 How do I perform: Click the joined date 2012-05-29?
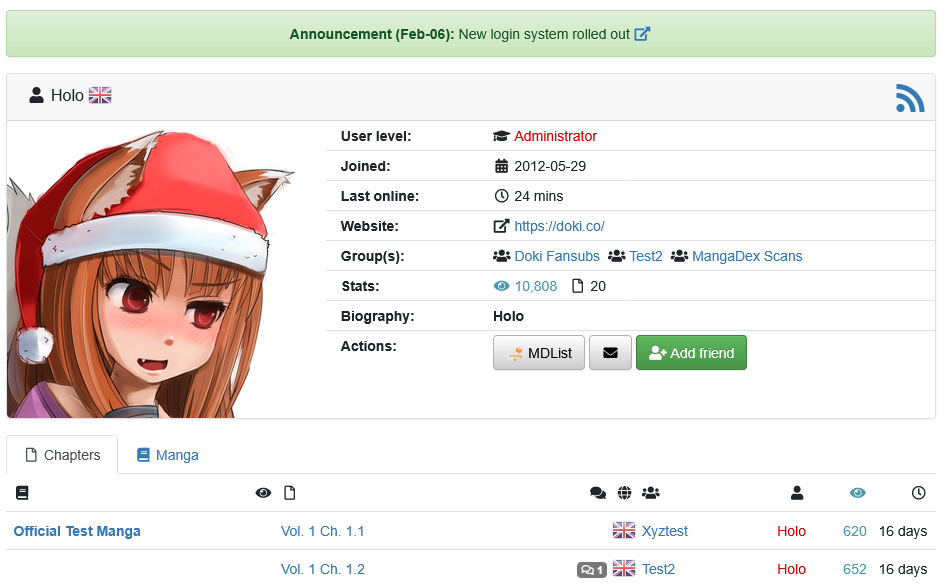click(550, 166)
